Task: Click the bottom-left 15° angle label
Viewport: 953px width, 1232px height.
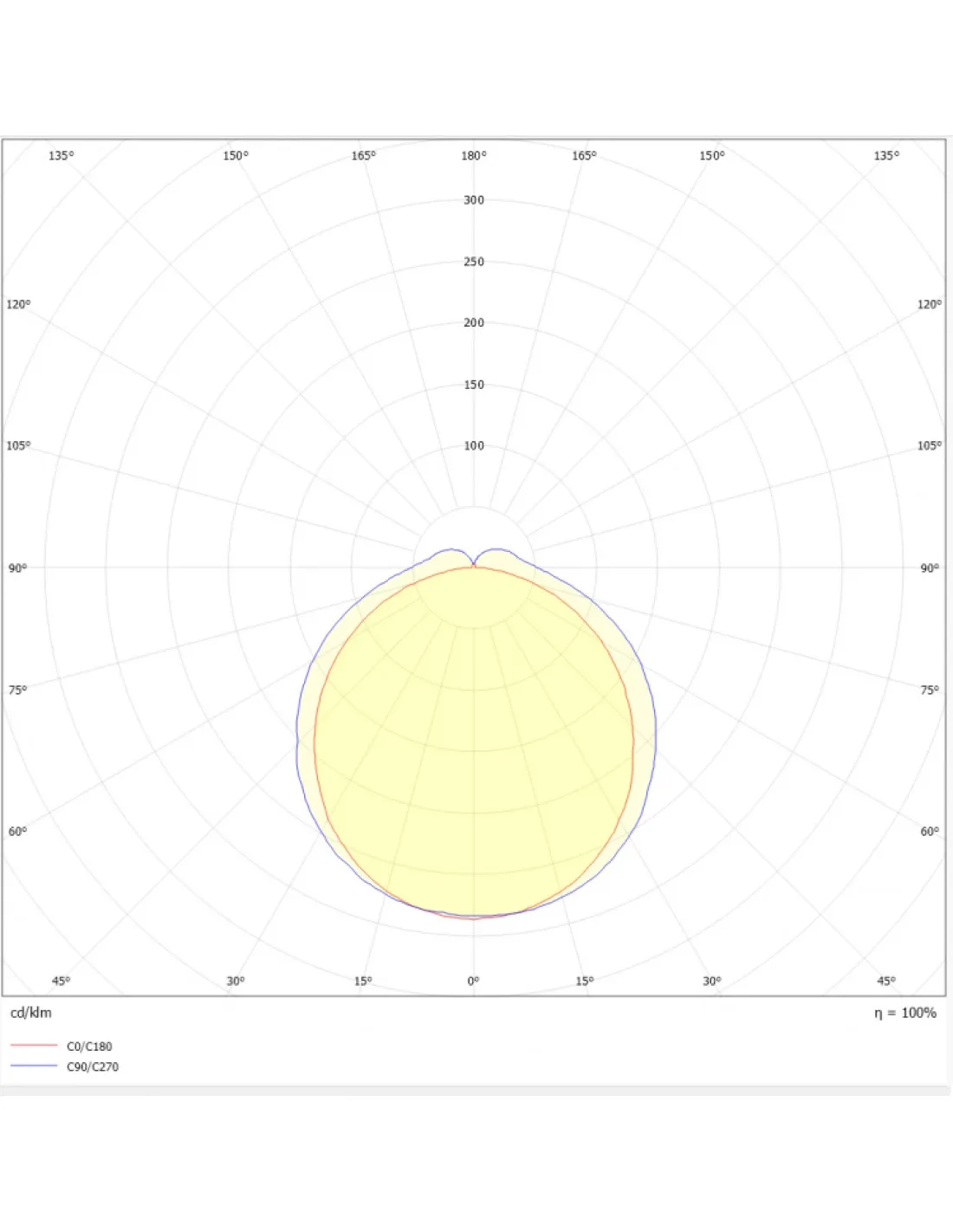Action: (363, 982)
